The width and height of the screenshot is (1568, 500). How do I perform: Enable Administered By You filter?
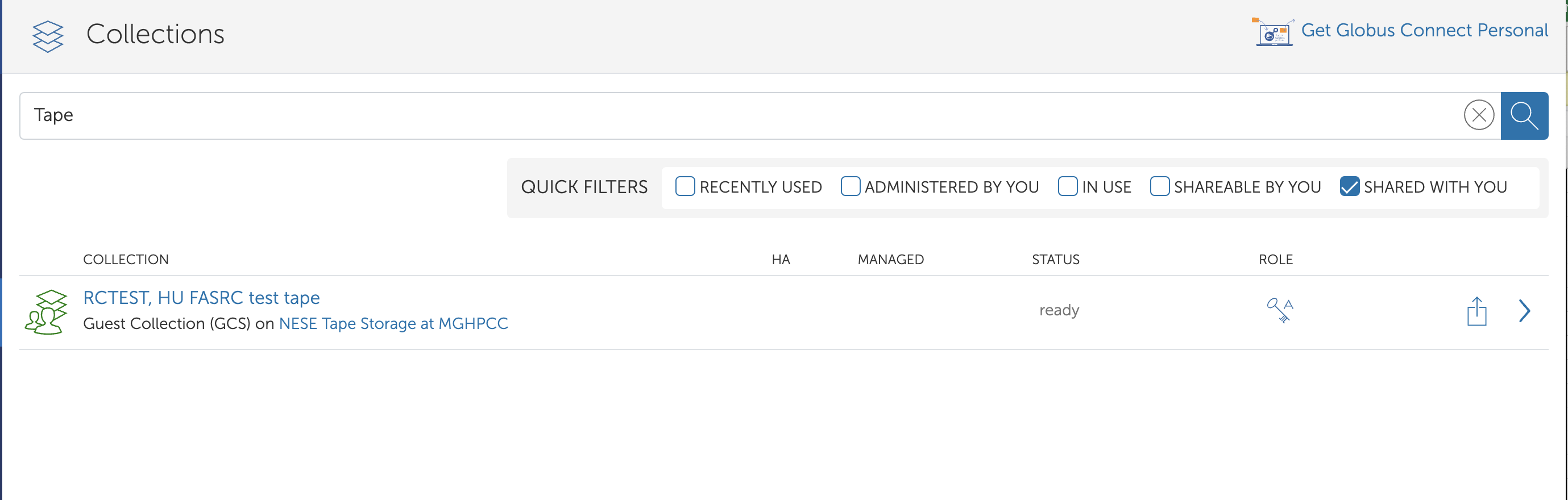(851, 186)
